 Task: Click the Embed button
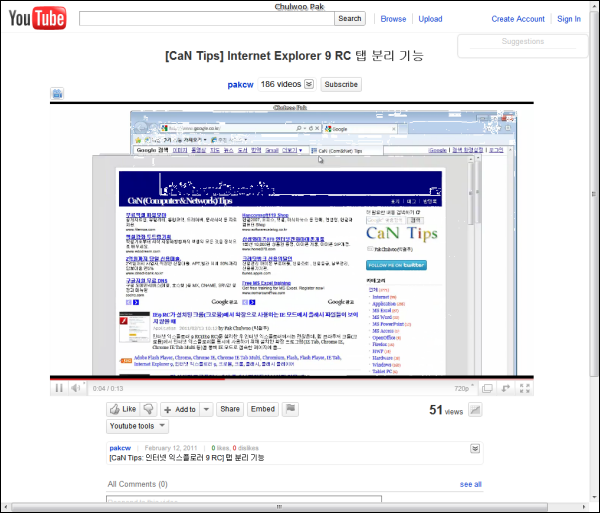262,409
